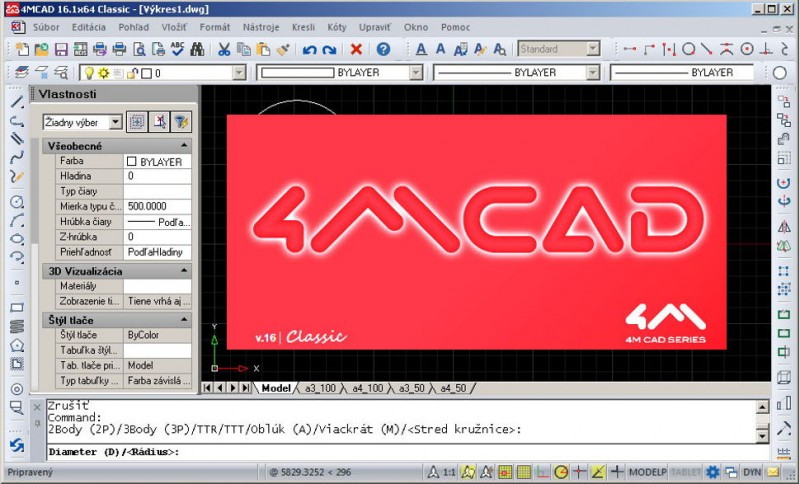The height and width of the screenshot is (484, 800).
Task: Open the Kresli menu
Action: click(x=303, y=27)
